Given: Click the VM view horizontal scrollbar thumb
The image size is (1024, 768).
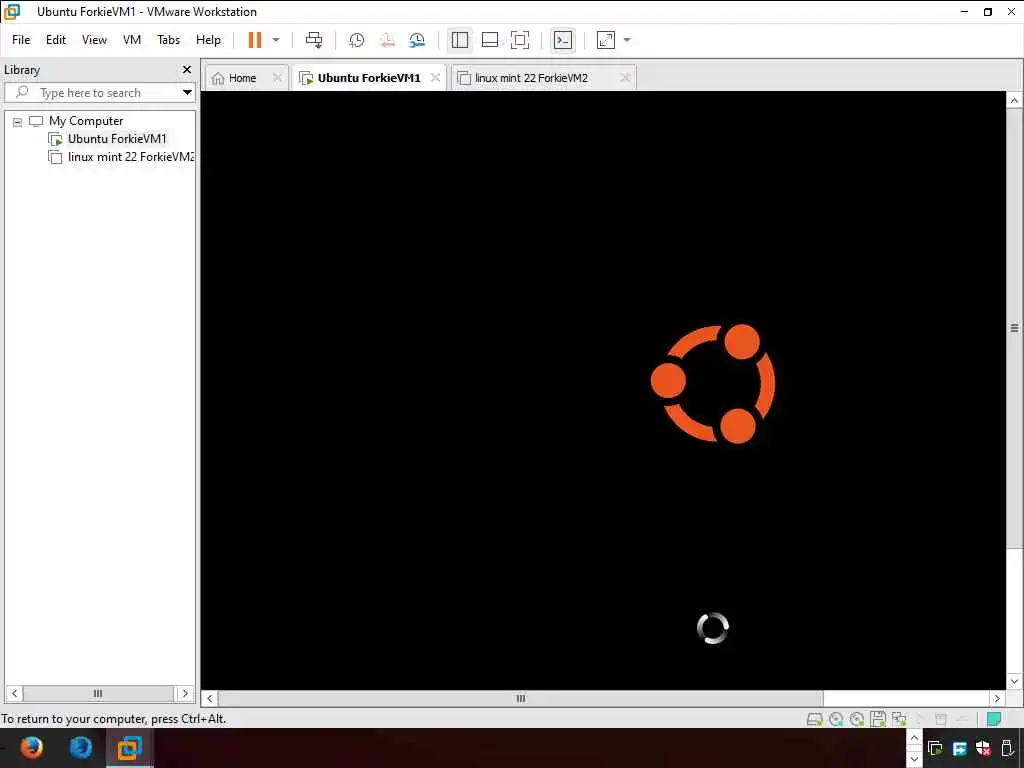Looking at the screenshot, I should (x=520, y=698).
